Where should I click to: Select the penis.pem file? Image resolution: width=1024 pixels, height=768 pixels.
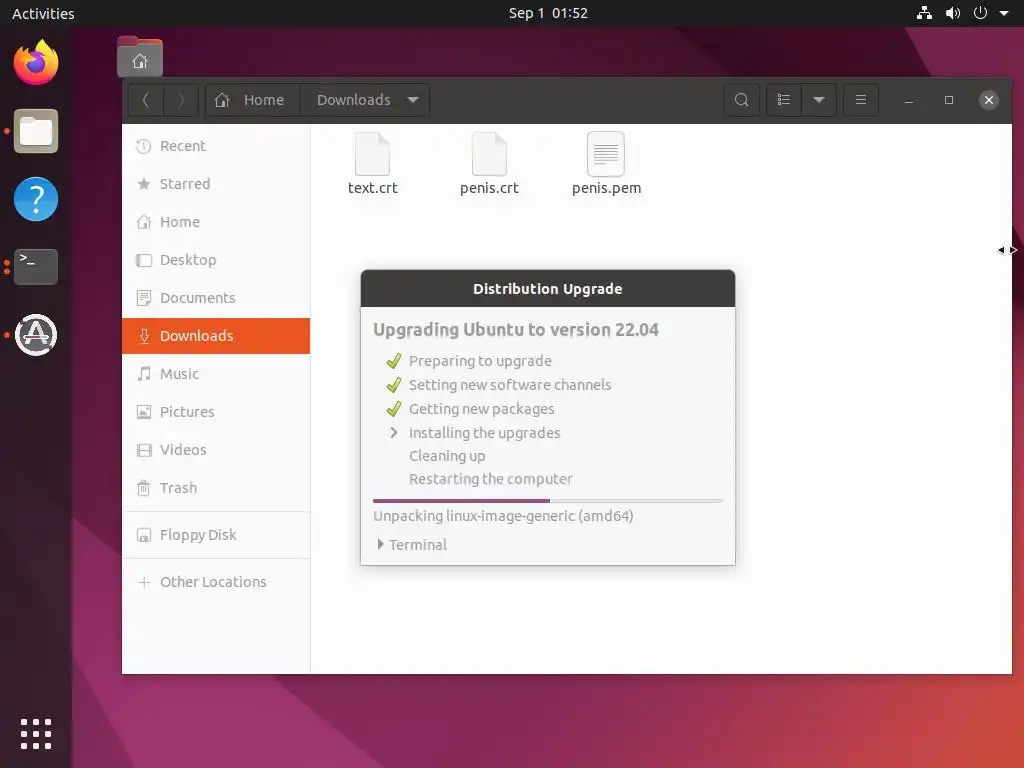coord(606,164)
